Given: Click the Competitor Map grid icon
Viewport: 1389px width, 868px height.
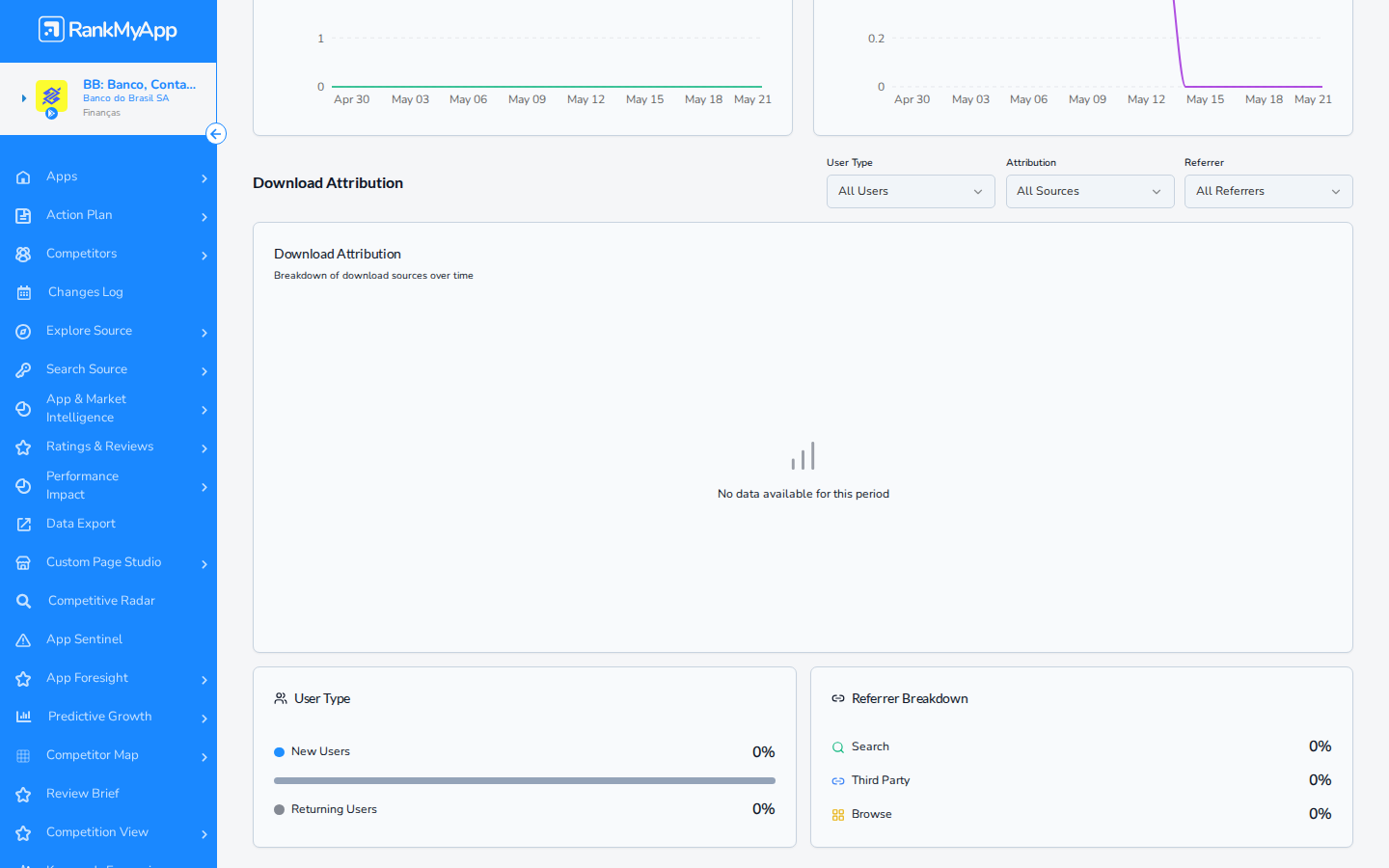Looking at the screenshot, I should [23, 756].
